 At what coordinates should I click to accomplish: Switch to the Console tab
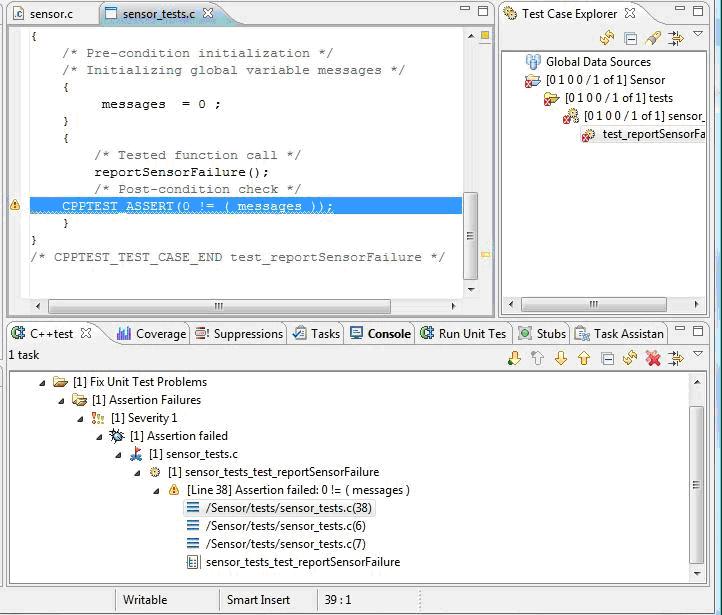coord(380,333)
